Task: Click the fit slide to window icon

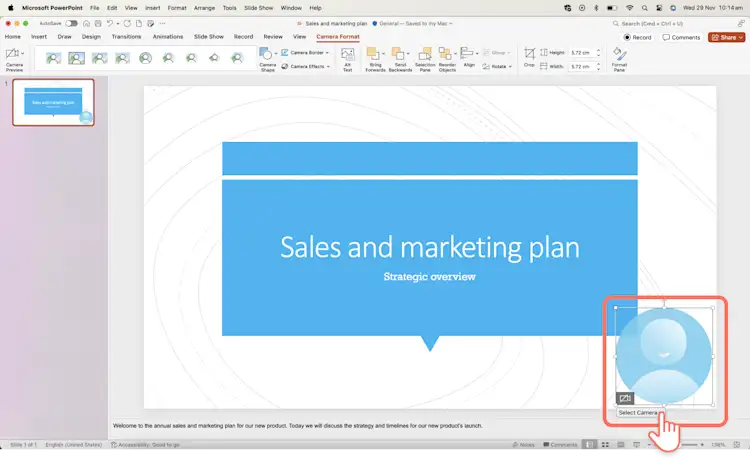Action: 737,445
